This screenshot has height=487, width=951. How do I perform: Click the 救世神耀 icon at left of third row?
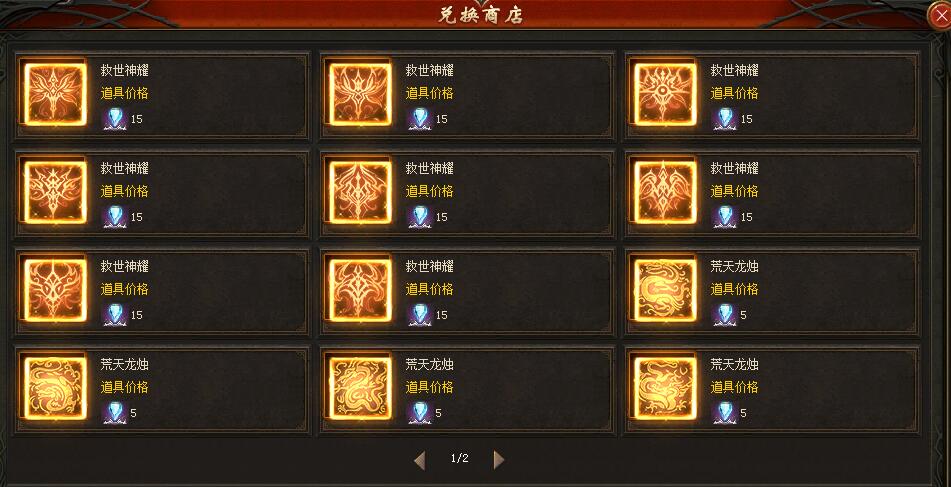(55, 290)
